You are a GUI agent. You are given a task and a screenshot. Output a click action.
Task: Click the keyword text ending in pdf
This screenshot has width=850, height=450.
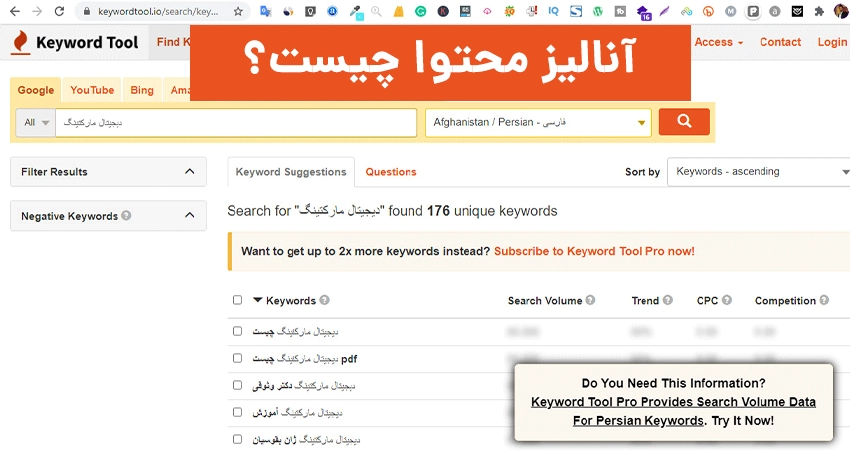pos(305,358)
